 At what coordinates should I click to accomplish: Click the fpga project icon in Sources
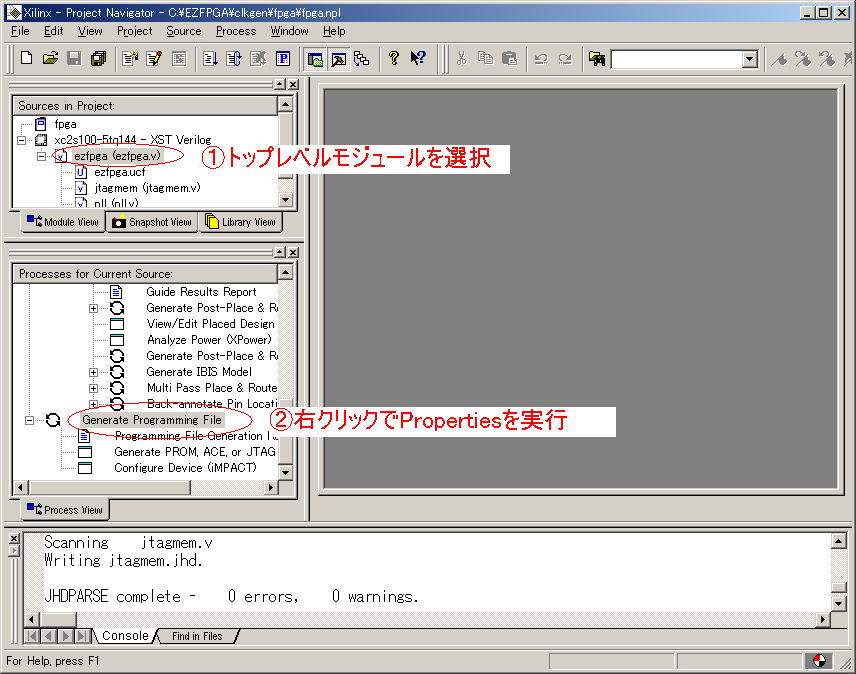[40, 124]
